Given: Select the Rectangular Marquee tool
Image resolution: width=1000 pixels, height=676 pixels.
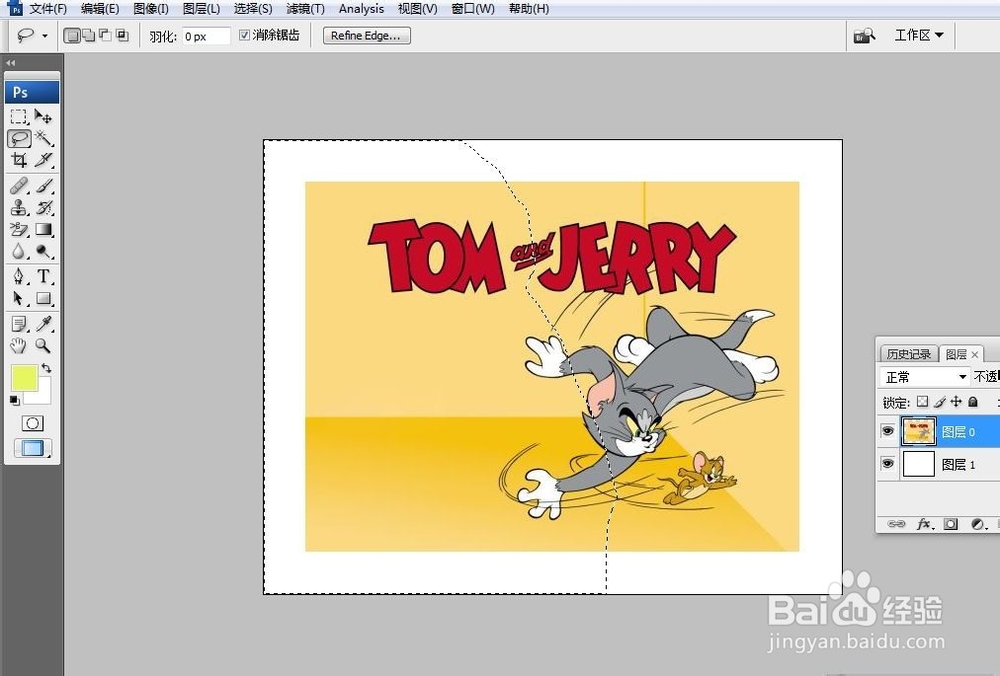Looking at the screenshot, I should [19, 116].
